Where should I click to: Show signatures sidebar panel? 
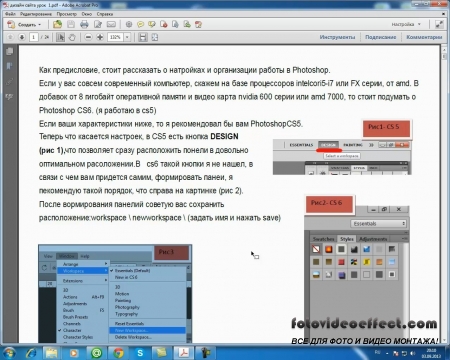point(9,97)
